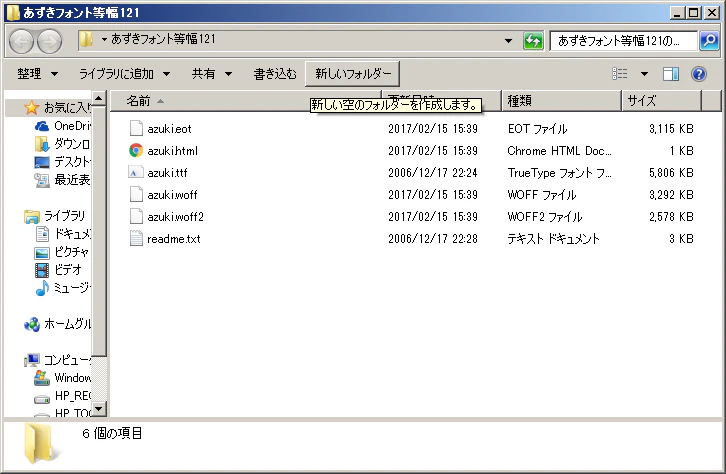Click the Desktop icon in sidebar
Image resolution: width=726 pixels, height=474 pixels.
(42, 162)
